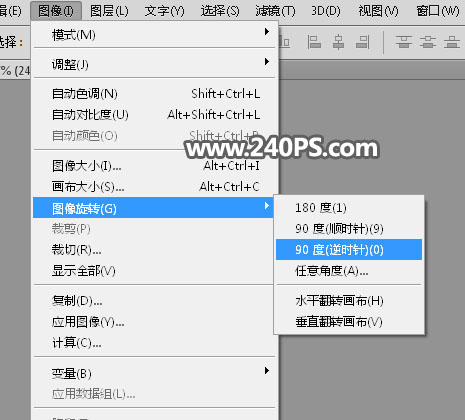Viewport: 465px width, 420px height.
Task: Select 水平翻转画布(H)
Action: pos(349,301)
